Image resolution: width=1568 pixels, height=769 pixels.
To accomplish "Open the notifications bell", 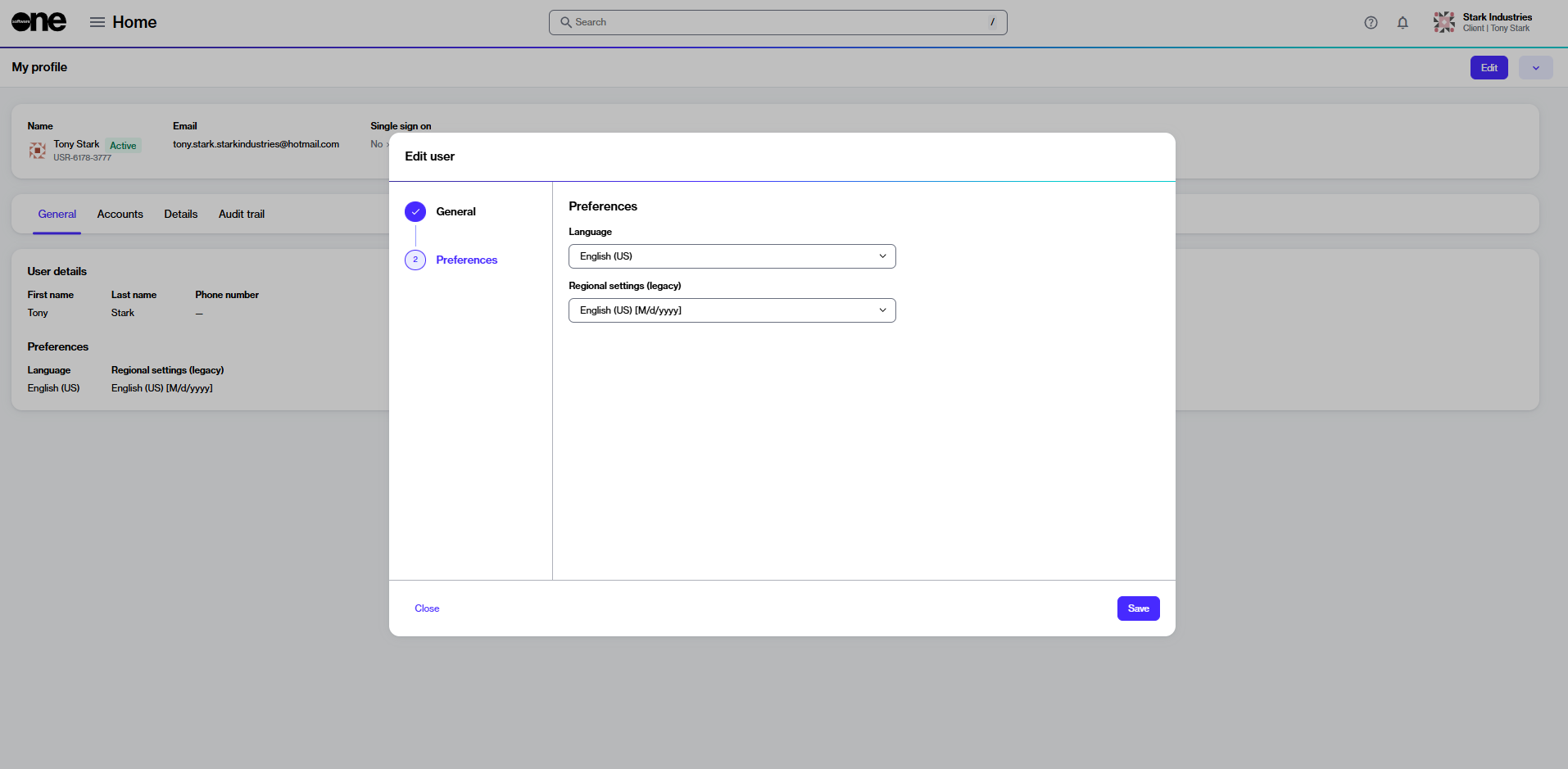I will (x=1403, y=23).
